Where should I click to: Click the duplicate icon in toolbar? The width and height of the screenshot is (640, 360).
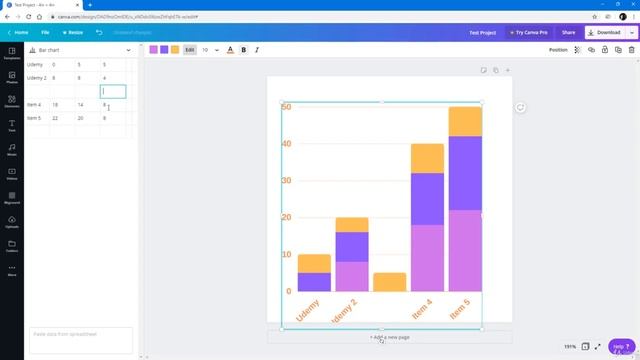[618, 50]
